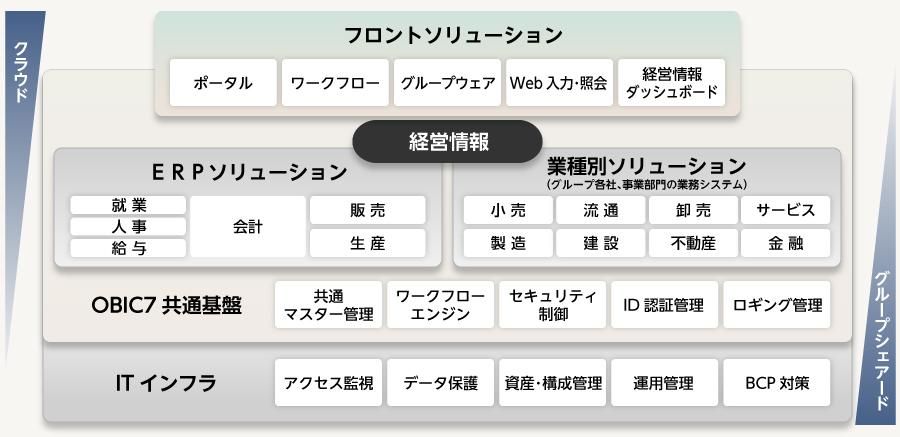Open the Web入力・照会 box
This screenshot has width=900, height=437.
tap(559, 83)
